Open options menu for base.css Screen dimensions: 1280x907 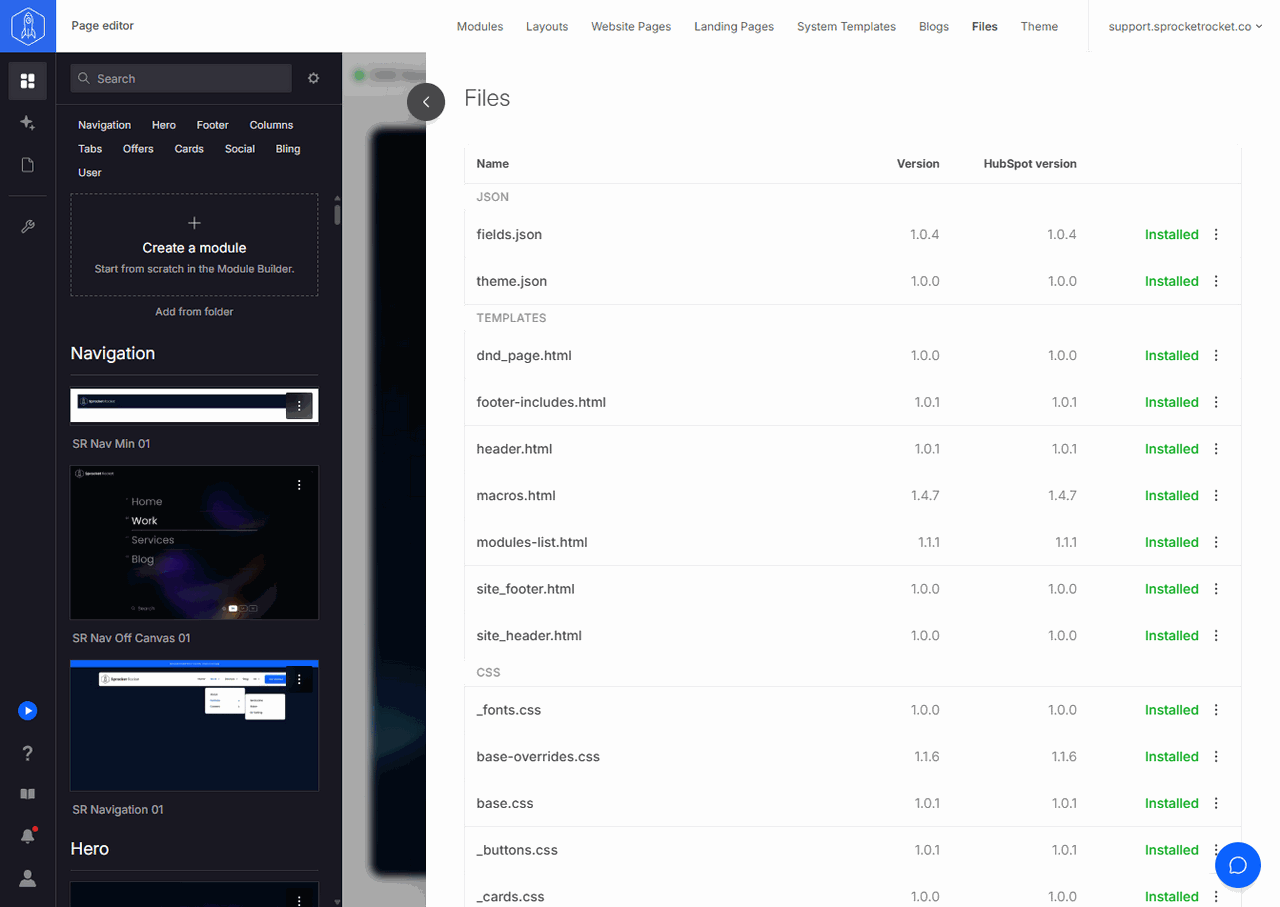[1216, 803]
